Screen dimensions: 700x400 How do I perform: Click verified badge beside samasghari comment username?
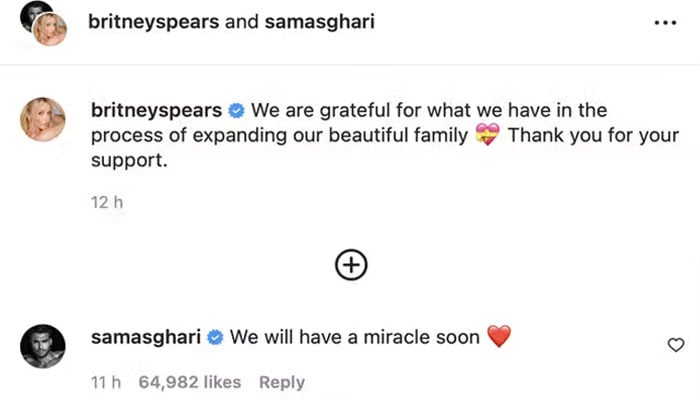tap(214, 338)
